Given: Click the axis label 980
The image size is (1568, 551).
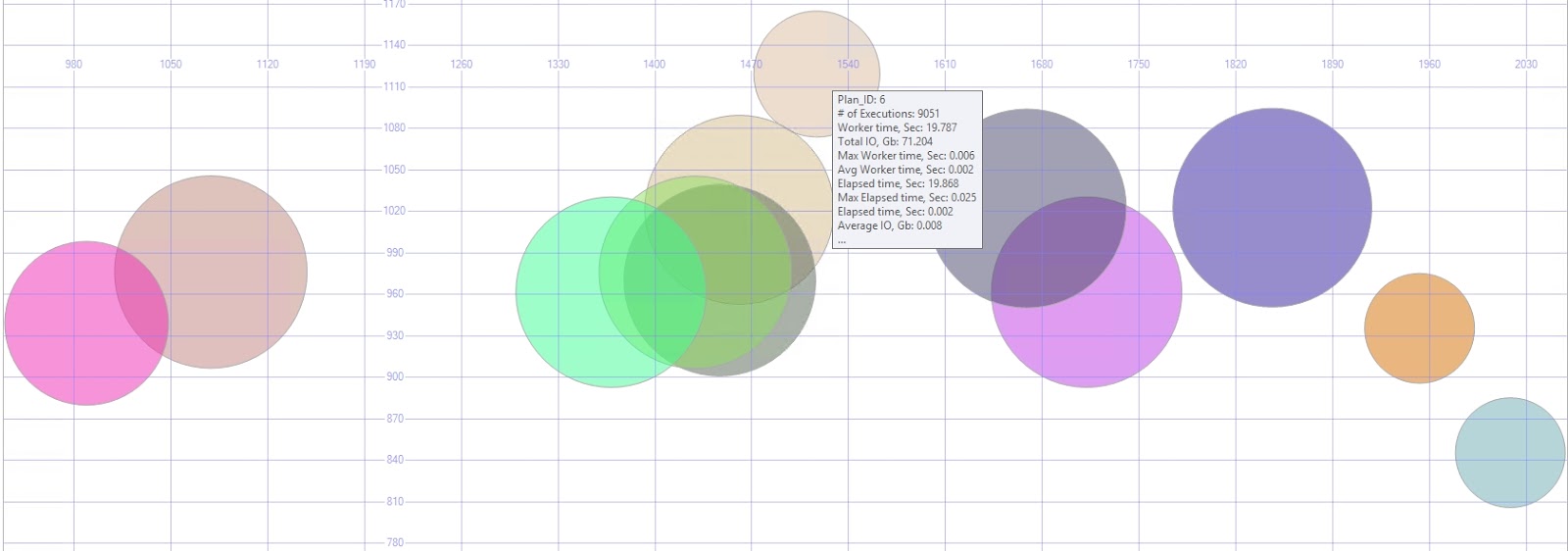Looking at the screenshot, I should (x=73, y=65).
